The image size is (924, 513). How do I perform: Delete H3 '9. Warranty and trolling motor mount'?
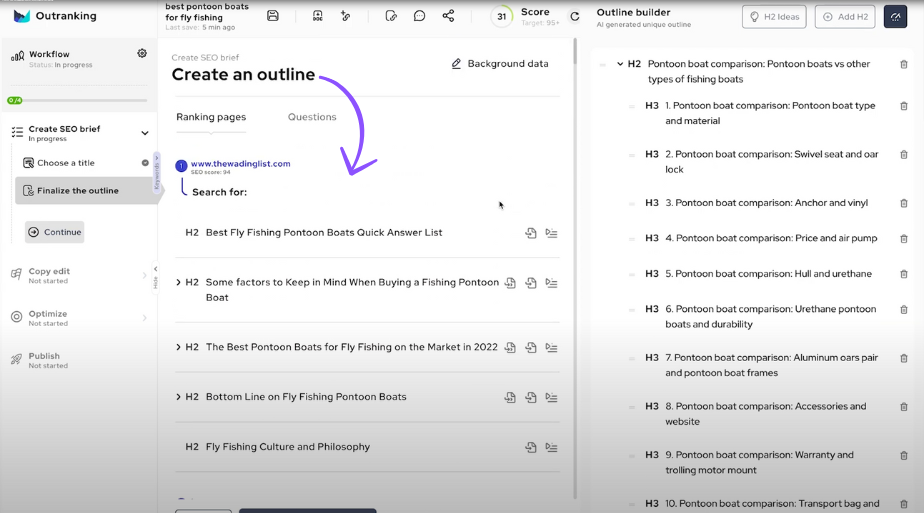click(903, 455)
